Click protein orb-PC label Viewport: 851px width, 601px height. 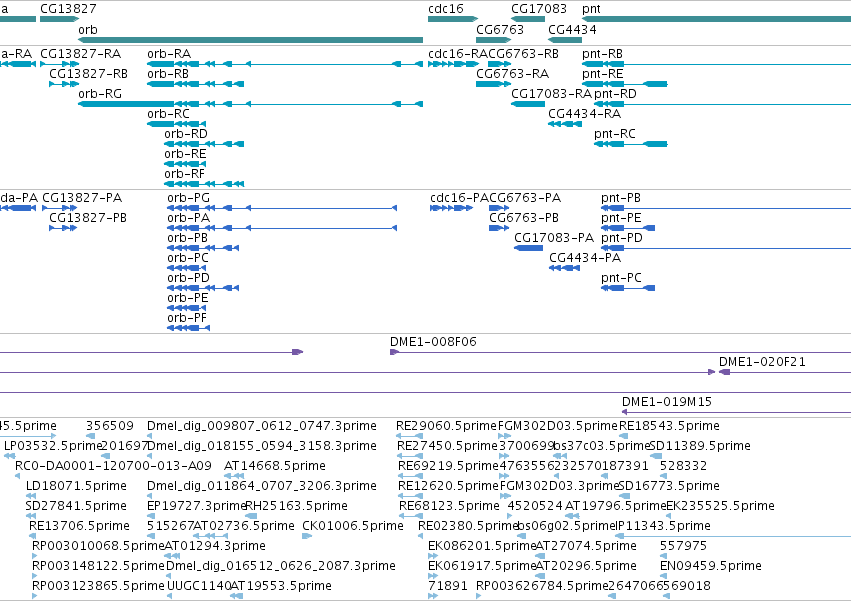point(188,258)
